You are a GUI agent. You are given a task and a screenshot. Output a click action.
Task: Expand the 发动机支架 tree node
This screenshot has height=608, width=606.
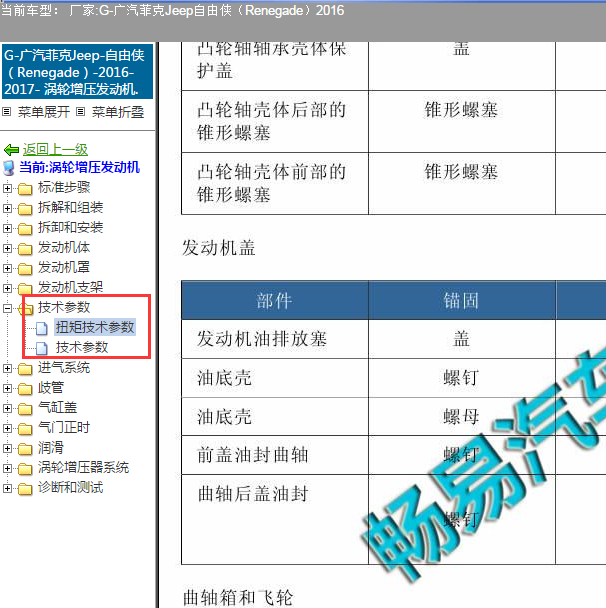7,288
